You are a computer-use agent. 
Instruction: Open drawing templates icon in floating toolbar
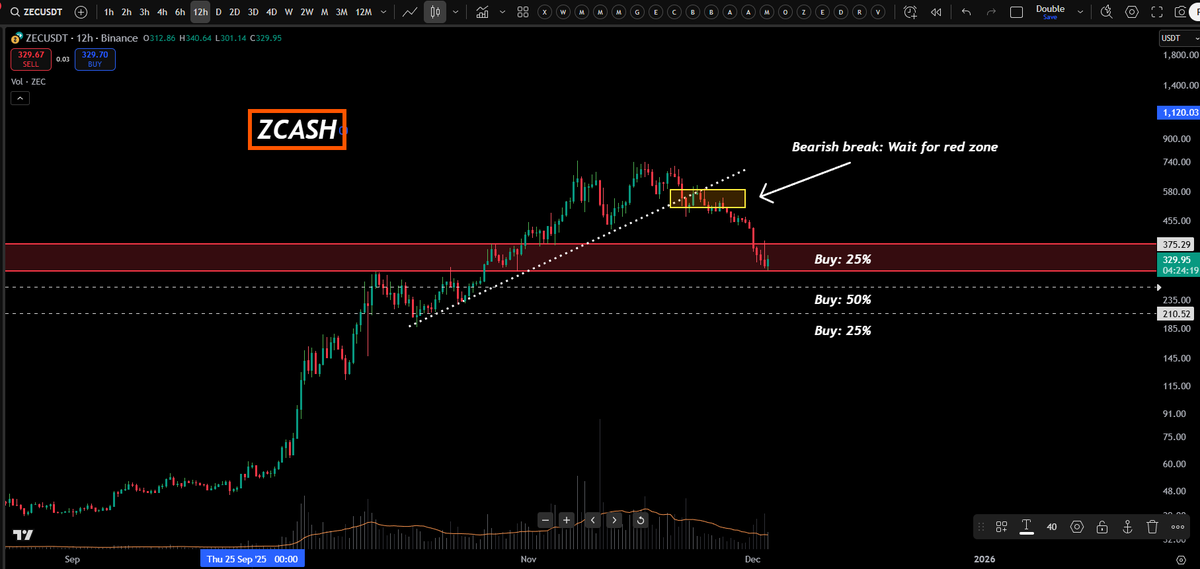pos(1001,526)
